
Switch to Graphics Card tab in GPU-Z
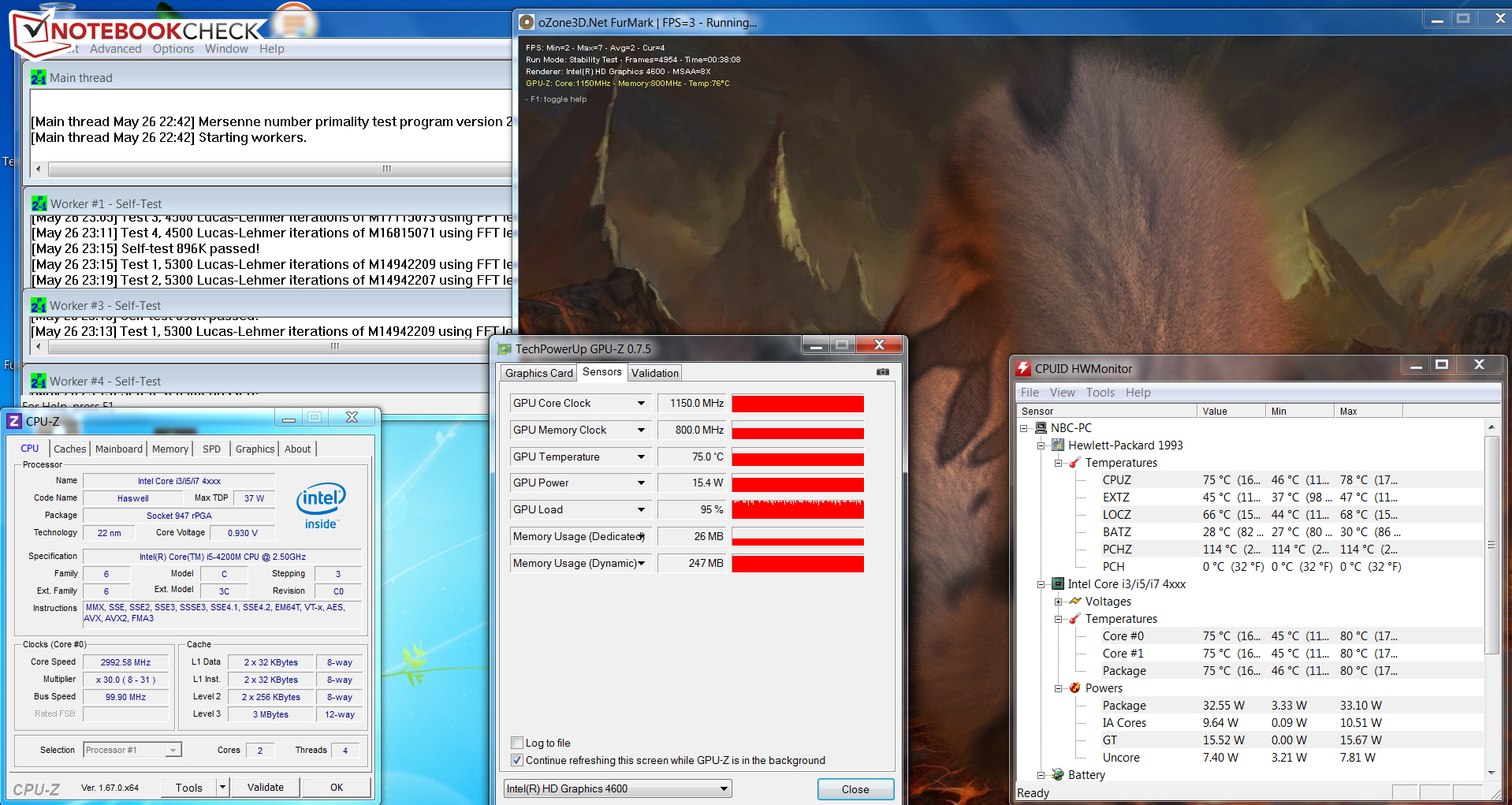[539, 373]
